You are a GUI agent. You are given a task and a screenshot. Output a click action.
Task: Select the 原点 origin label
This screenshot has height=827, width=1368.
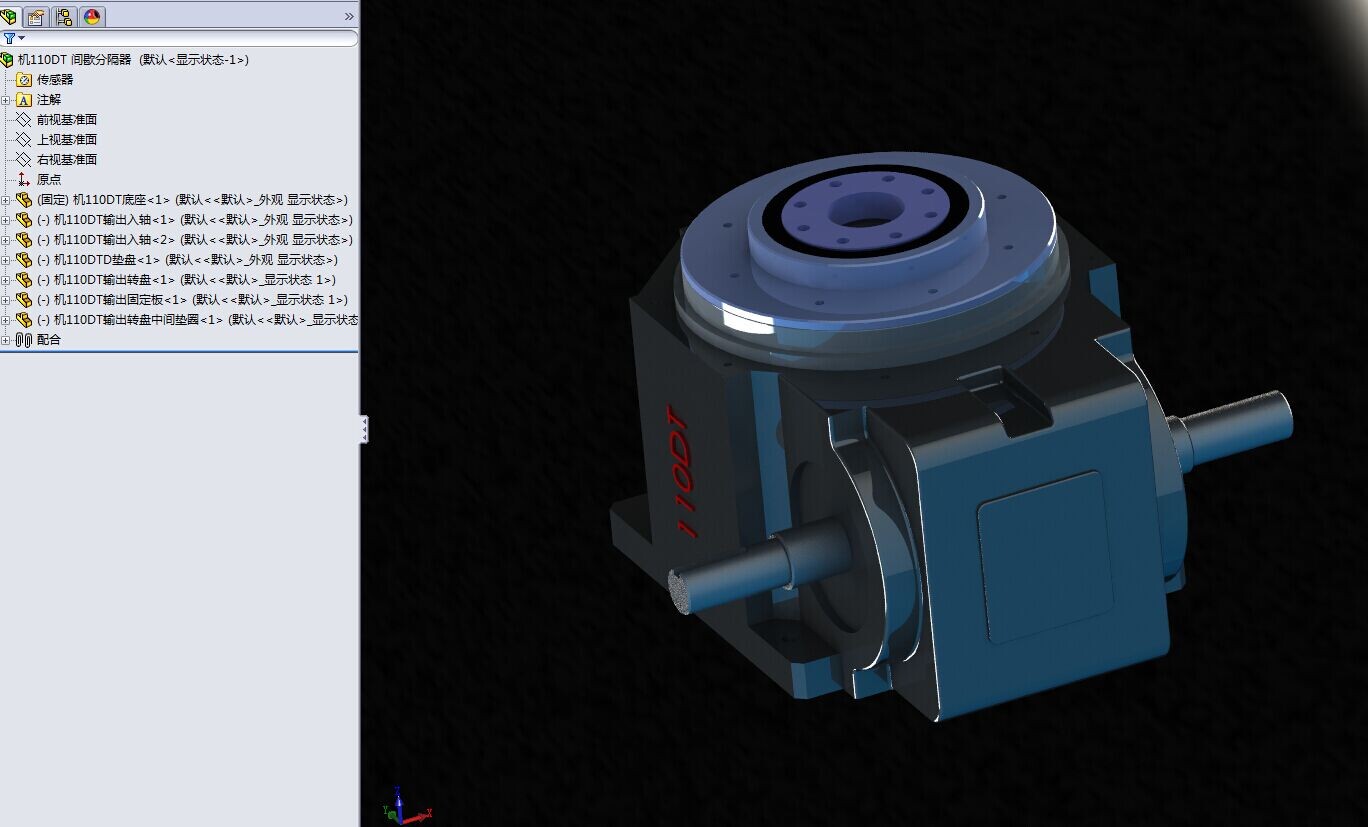[49, 180]
